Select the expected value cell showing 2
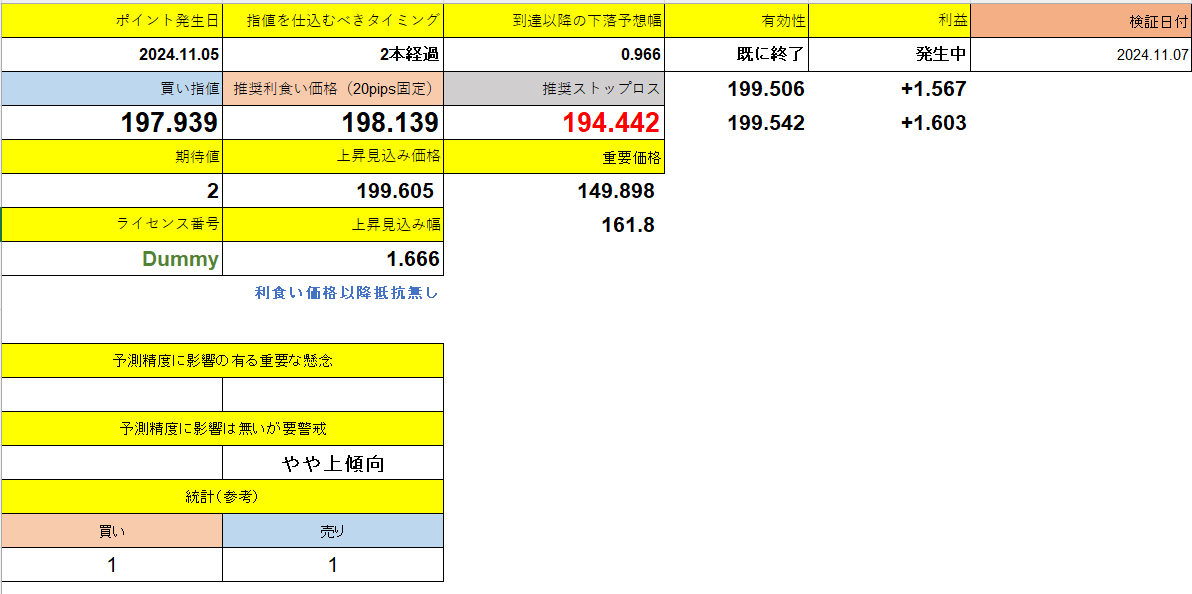This screenshot has width=1192, height=594. pos(112,190)
